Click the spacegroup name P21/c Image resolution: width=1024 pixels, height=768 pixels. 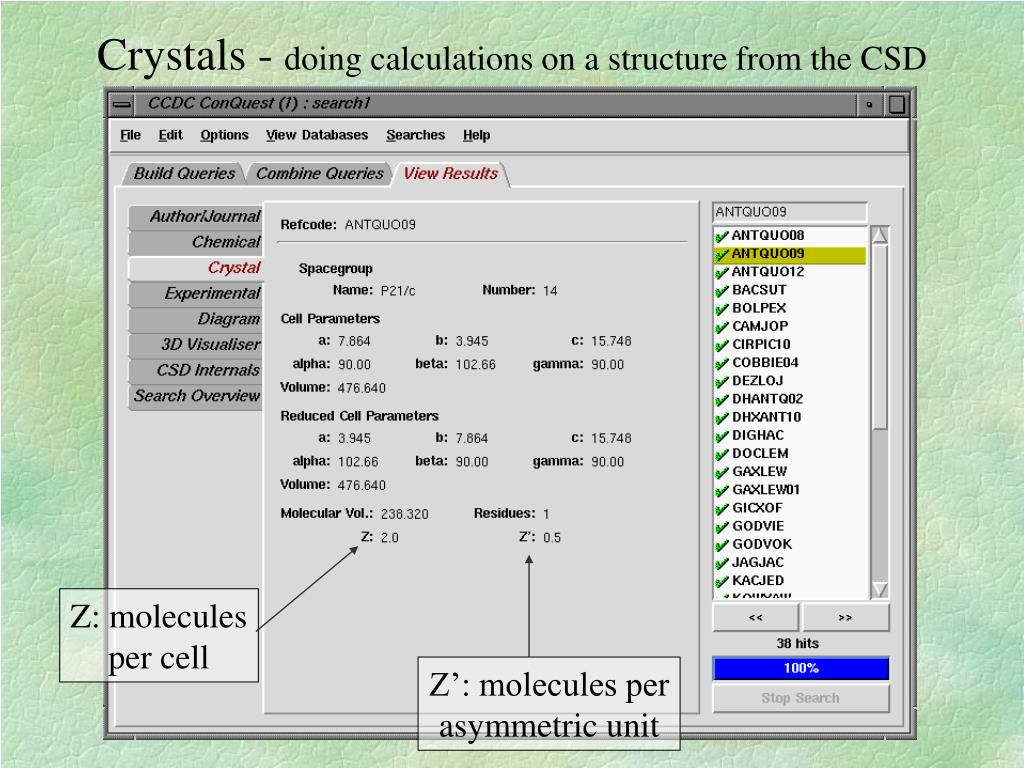[398, 291]
